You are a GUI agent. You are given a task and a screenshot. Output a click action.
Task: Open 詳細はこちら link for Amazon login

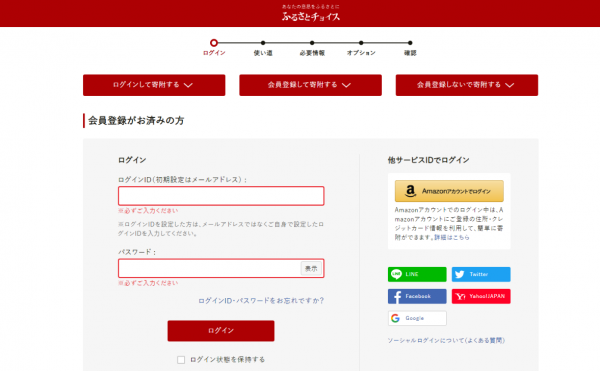[x=452, y=238]
